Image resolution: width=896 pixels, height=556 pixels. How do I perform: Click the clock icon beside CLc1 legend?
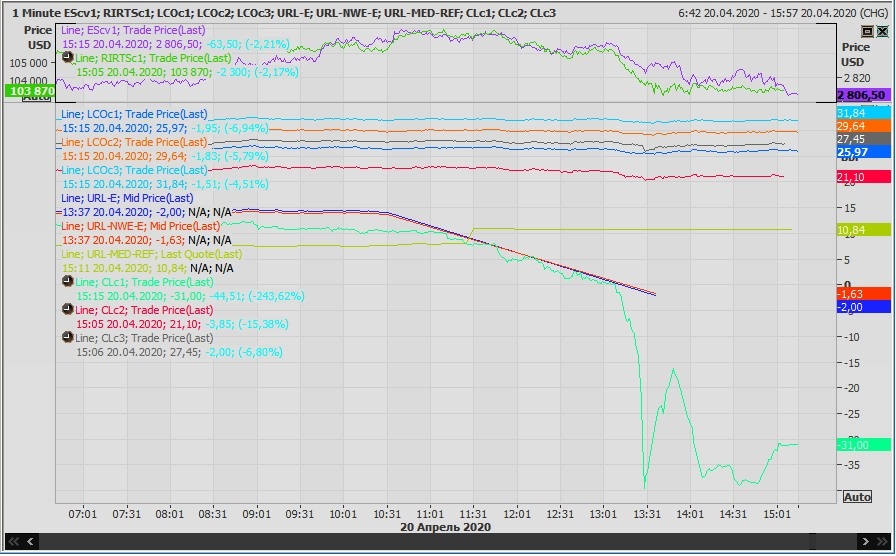(x=67, y=281)
